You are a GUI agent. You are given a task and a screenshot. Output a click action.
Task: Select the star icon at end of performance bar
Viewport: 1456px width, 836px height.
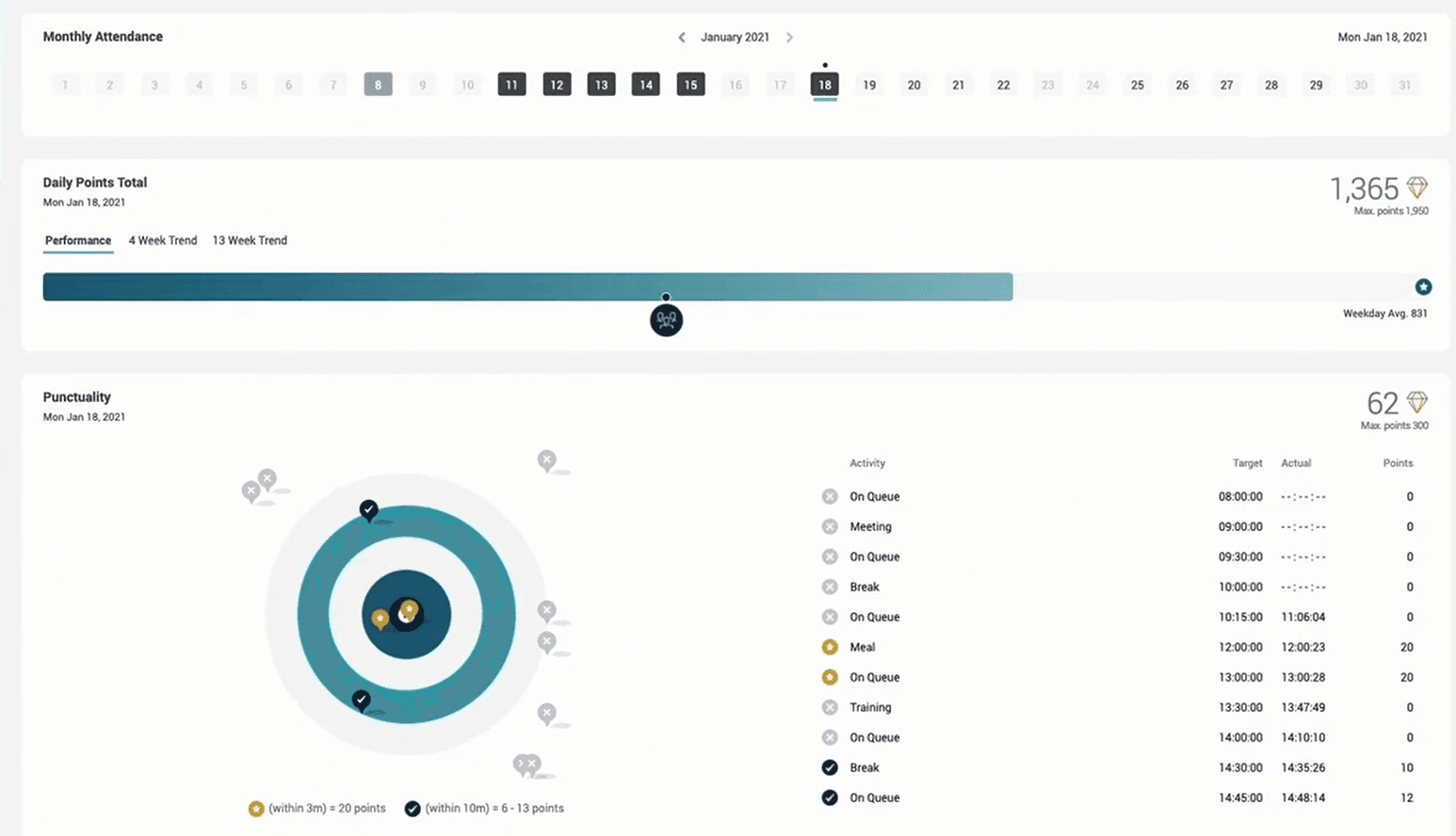click(x=1424, y=286)
